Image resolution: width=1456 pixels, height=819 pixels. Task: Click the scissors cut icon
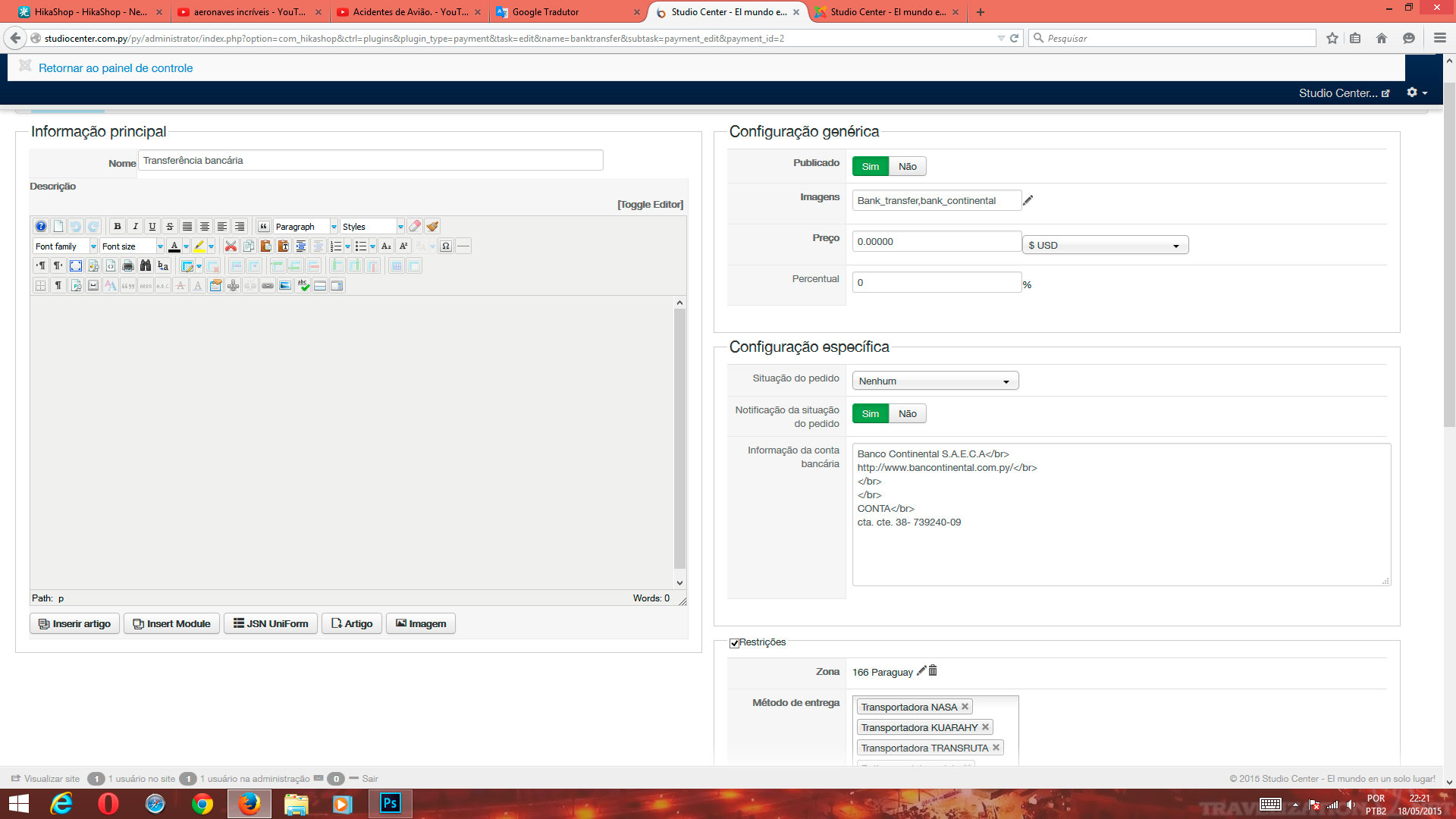coord(231,246)
